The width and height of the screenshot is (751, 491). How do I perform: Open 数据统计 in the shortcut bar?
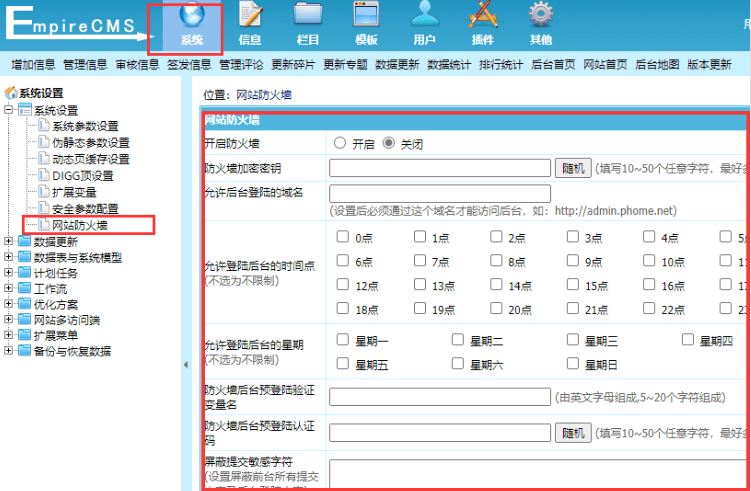tap(449, 65)
